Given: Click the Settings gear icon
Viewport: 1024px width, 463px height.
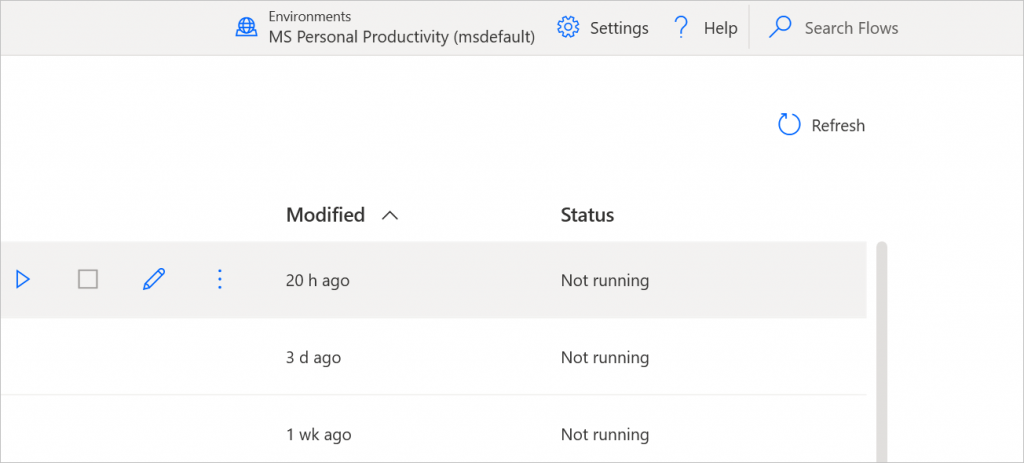Looking at the screenshot, I should pos(568,28).
